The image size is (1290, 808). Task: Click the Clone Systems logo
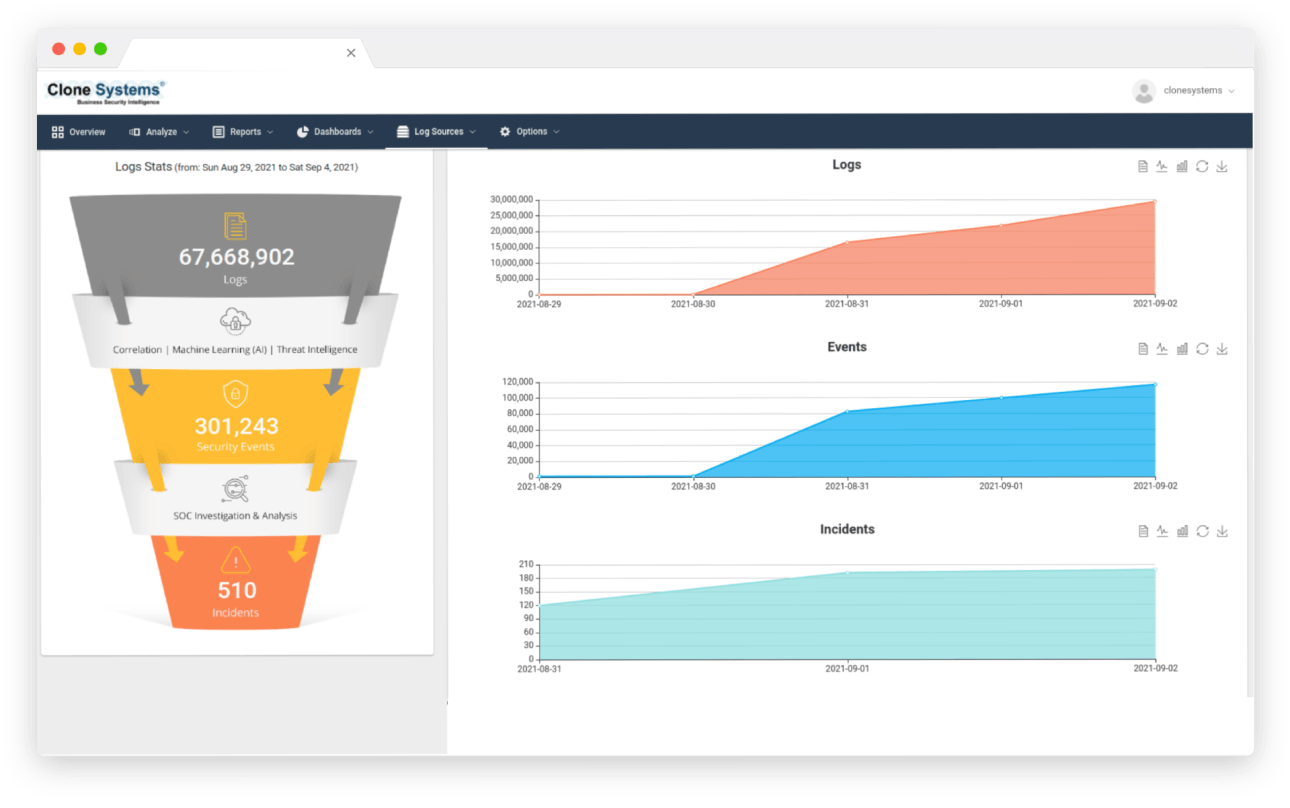point(106,93)
